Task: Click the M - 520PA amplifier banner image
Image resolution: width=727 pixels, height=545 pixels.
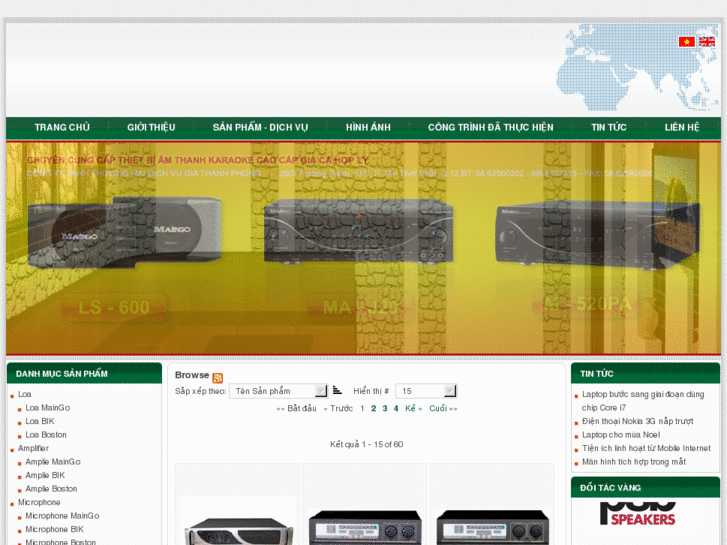Action: pos(597,235)
